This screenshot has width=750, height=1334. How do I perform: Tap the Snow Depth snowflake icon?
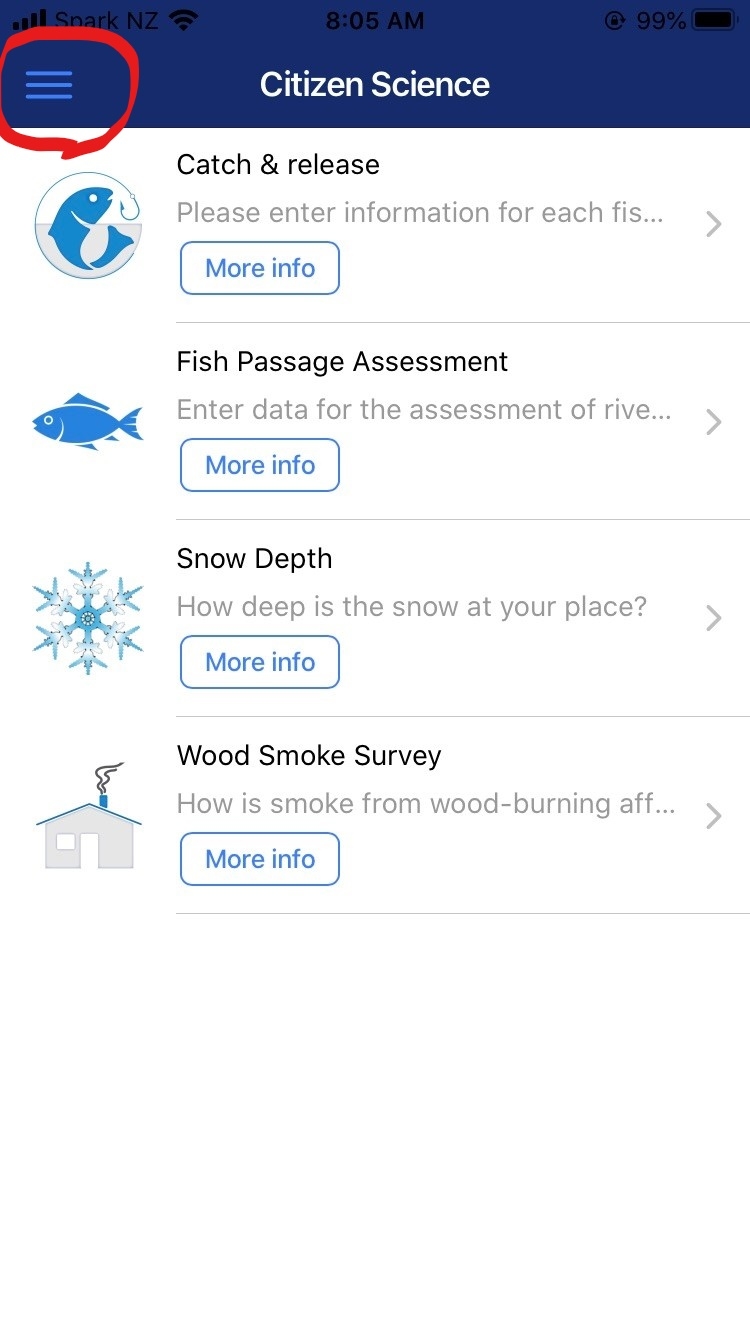pyautogui.click(x=88, y=617)
